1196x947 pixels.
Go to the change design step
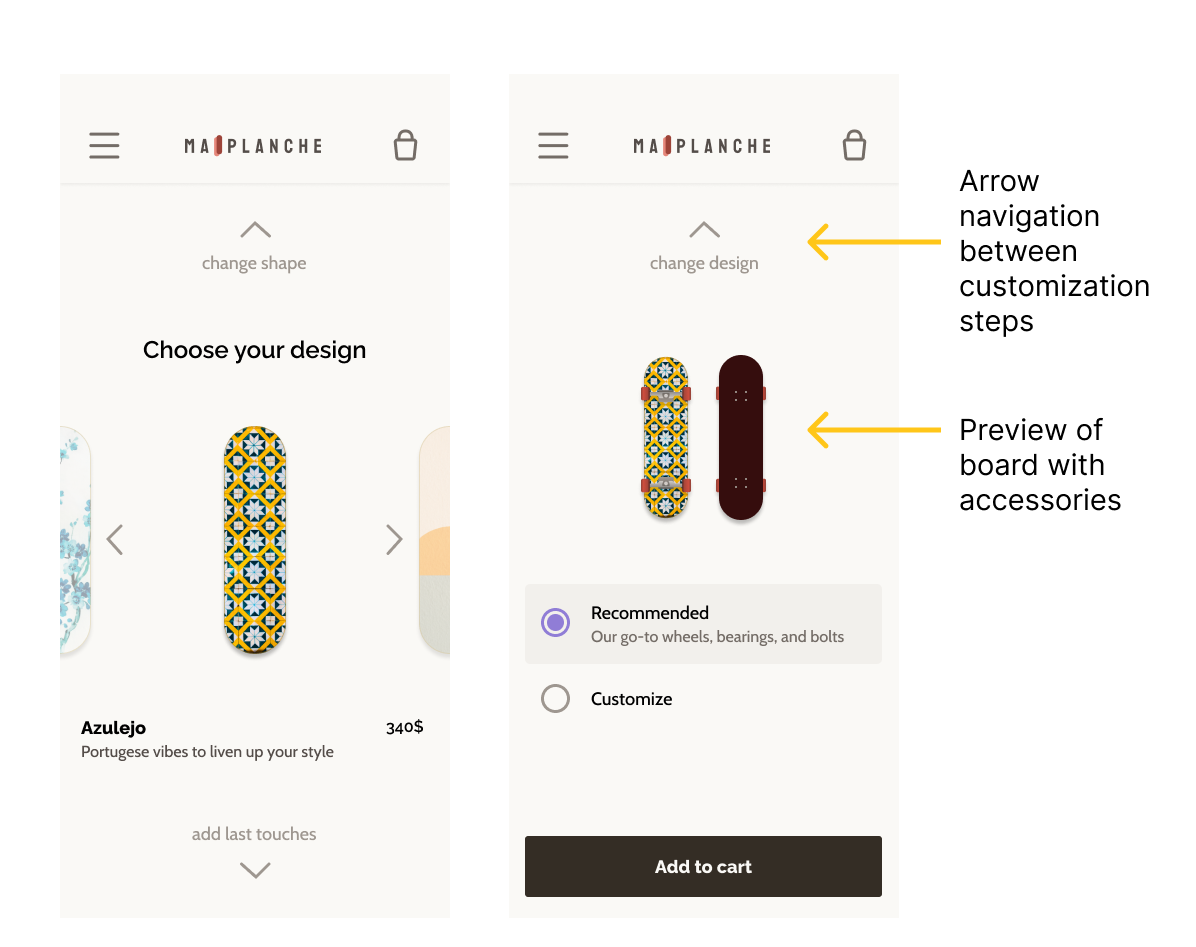tap(704, 263)
